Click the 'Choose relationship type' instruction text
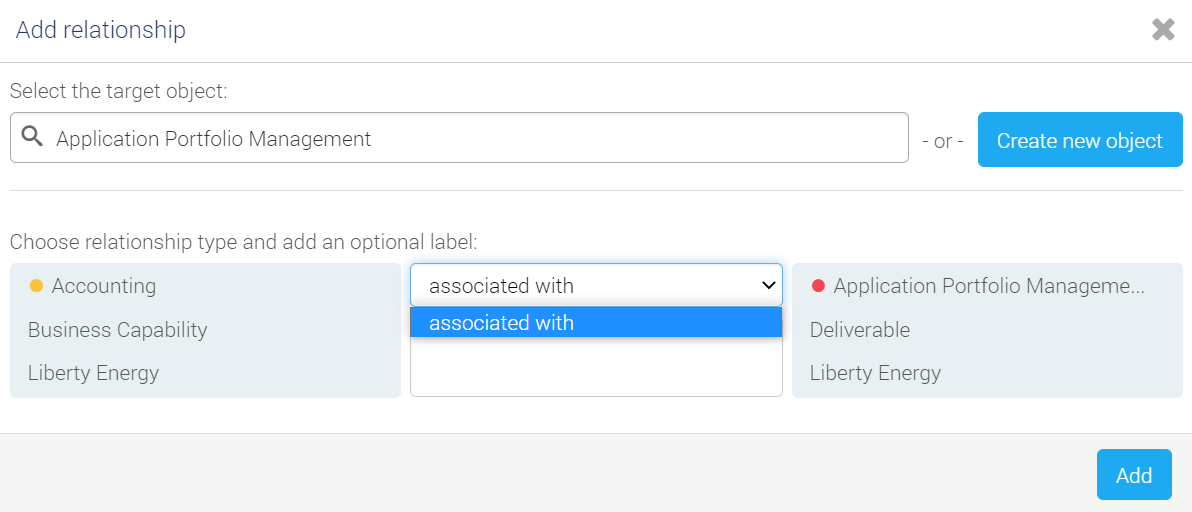 point(243,242)
